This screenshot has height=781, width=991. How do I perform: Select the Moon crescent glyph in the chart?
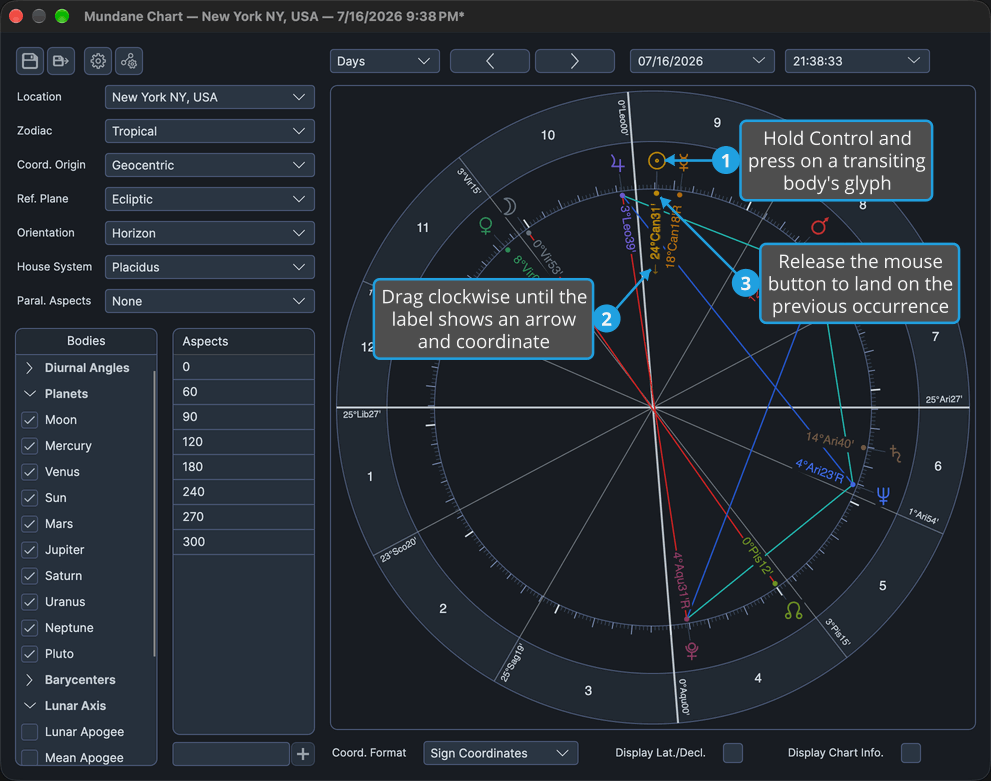(x=509, y=206)
